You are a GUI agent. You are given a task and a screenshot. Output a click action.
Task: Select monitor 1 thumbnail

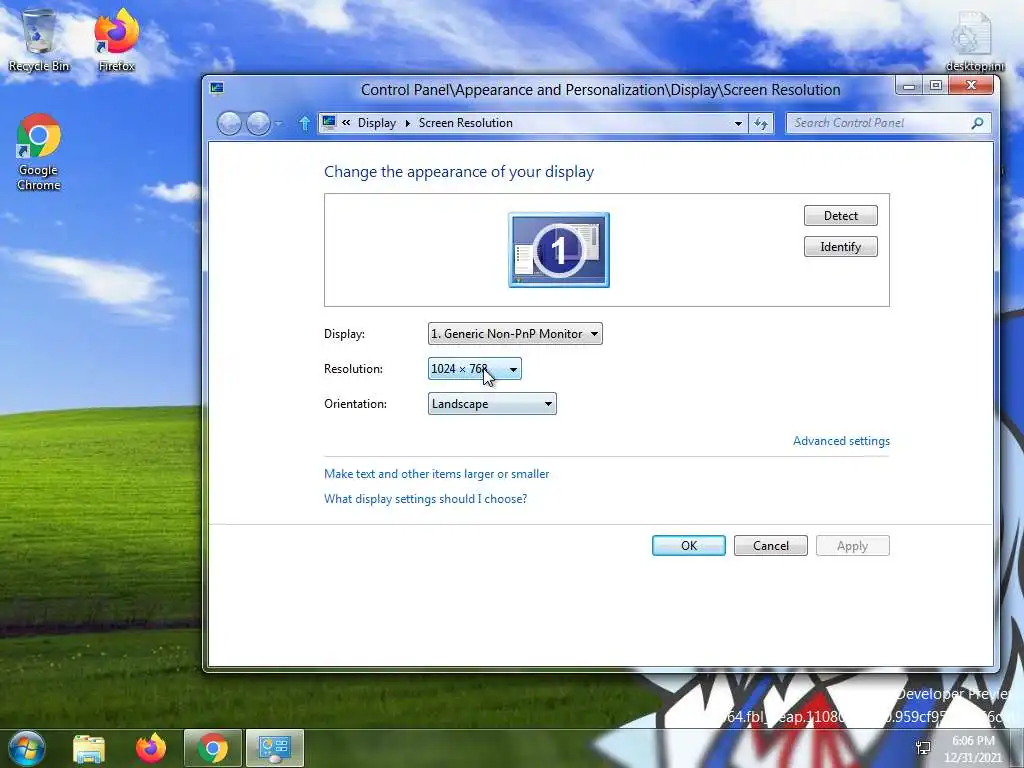pyautogui.click(x=559, y=249)
